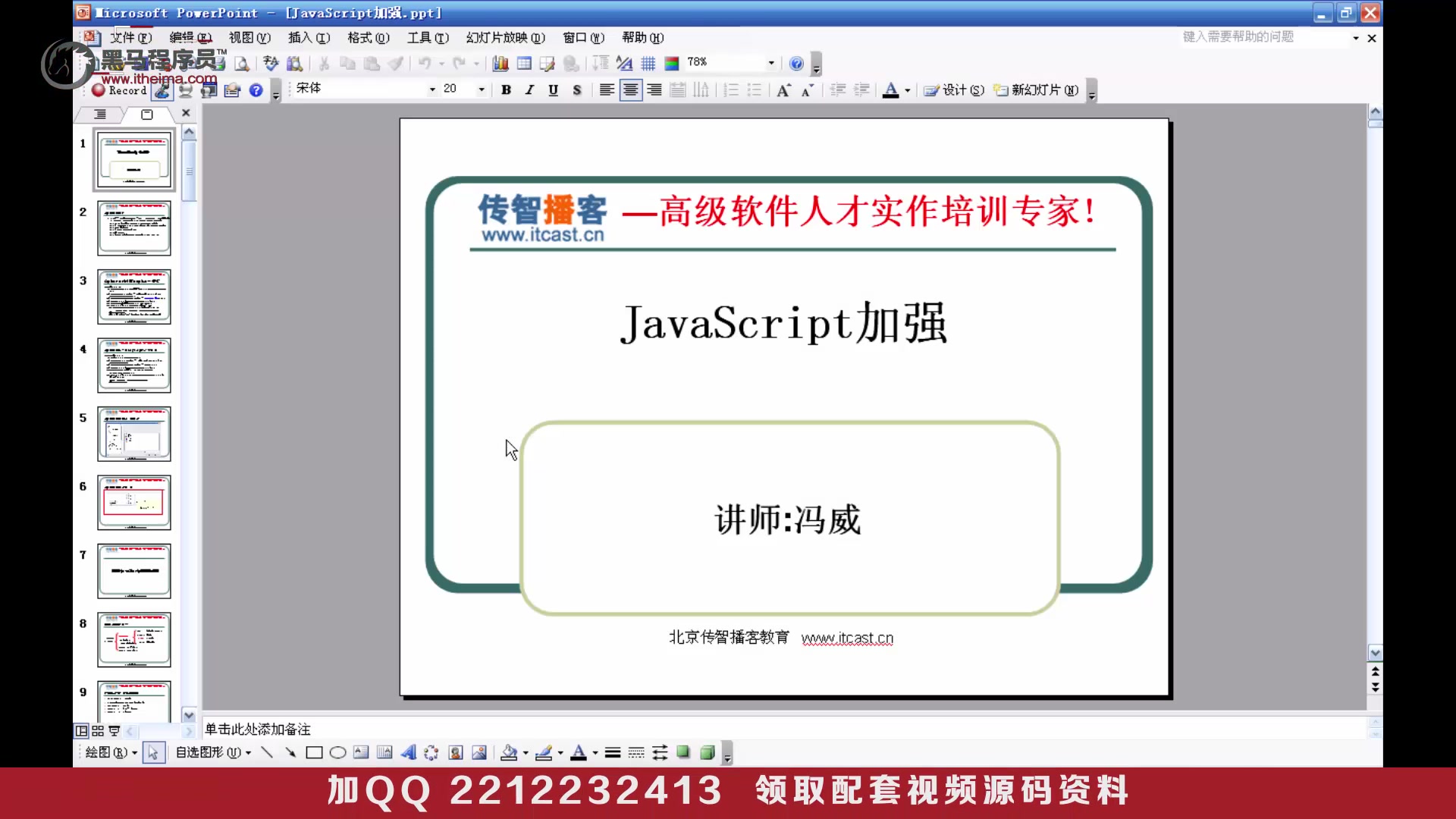Increase font size with large A
1456x819 pixels.
[784, 90]
